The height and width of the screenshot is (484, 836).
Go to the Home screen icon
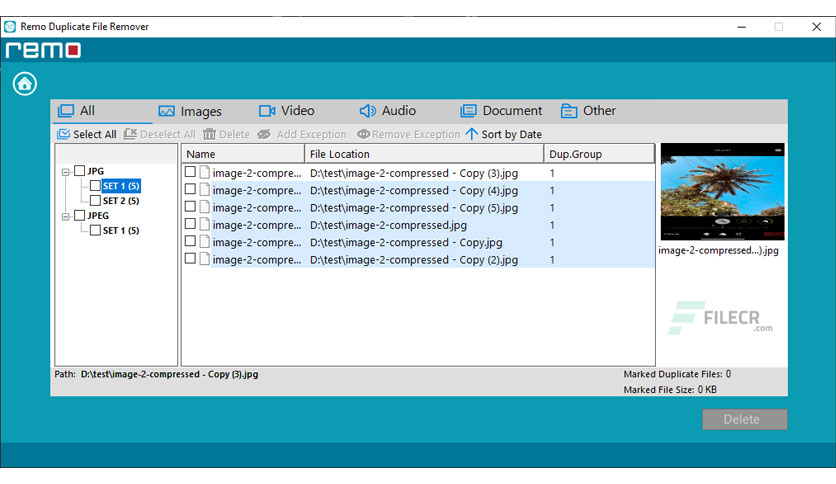[25, 84]
